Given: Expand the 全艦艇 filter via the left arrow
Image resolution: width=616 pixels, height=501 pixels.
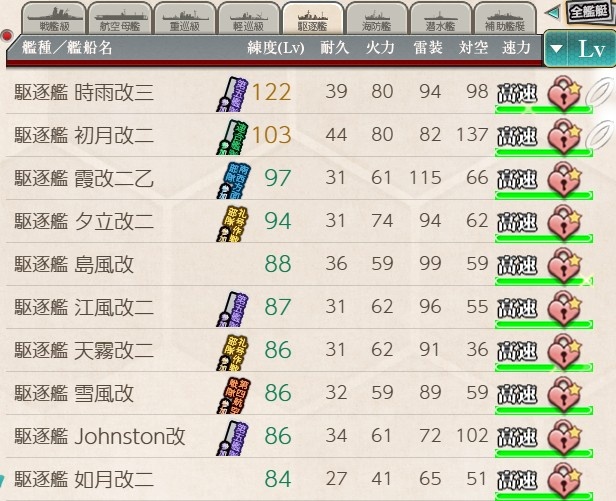Looking at the screenshot, I should (552, 13).
